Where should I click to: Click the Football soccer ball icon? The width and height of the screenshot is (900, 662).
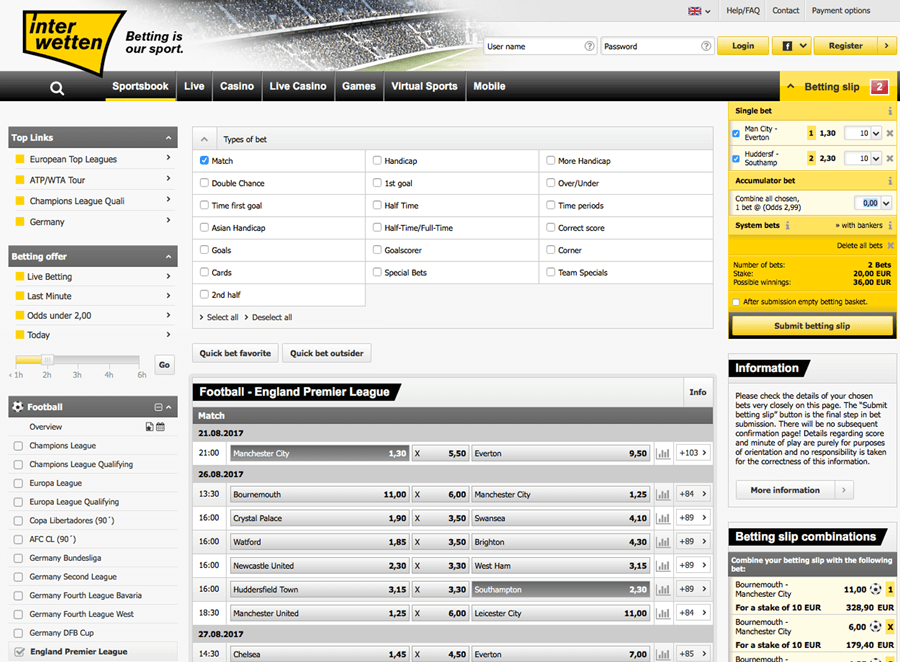(x=18, y=407)
